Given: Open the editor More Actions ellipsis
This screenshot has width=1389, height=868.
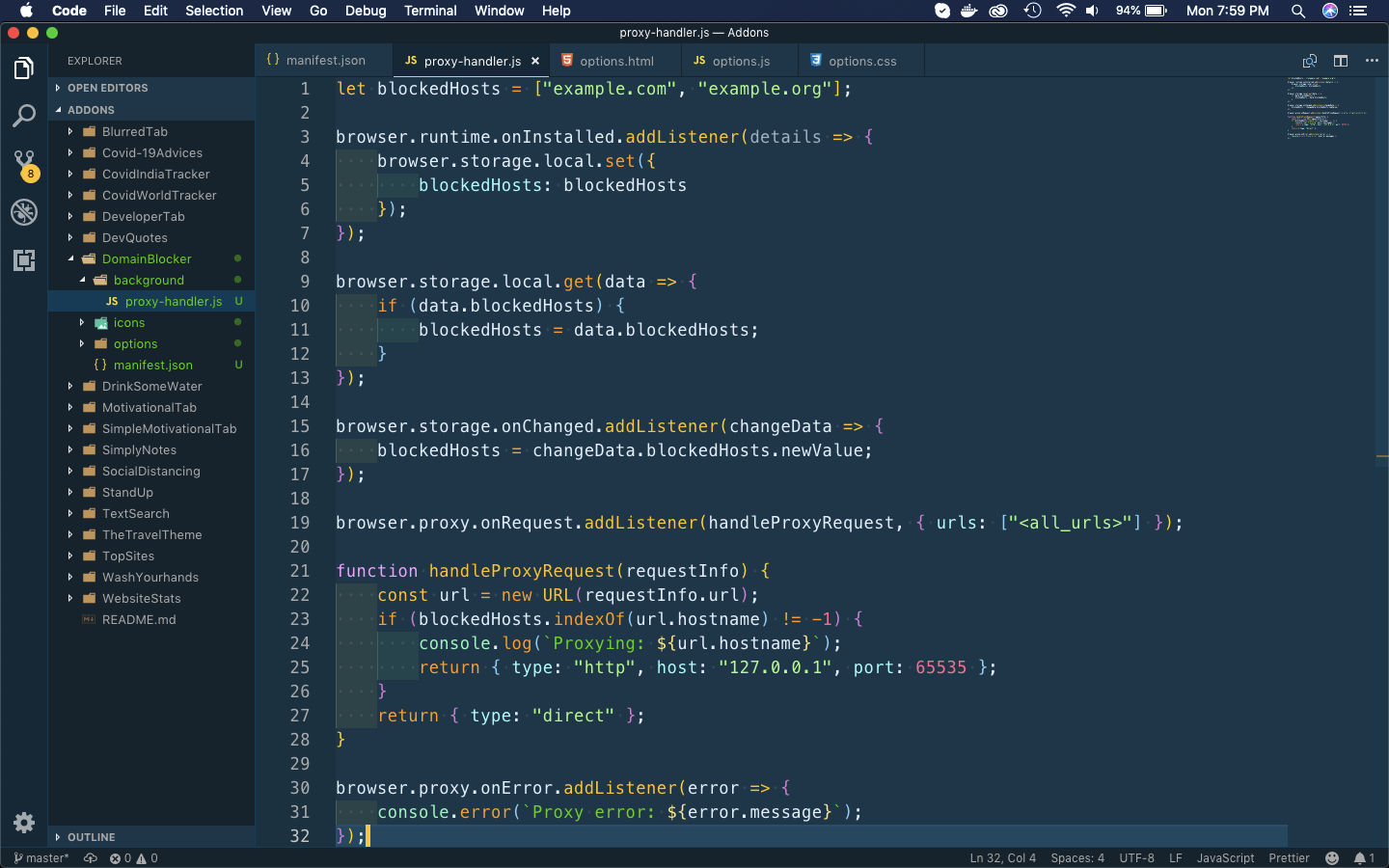Looking at the screenshot, I should click(x=1372, y=61).
